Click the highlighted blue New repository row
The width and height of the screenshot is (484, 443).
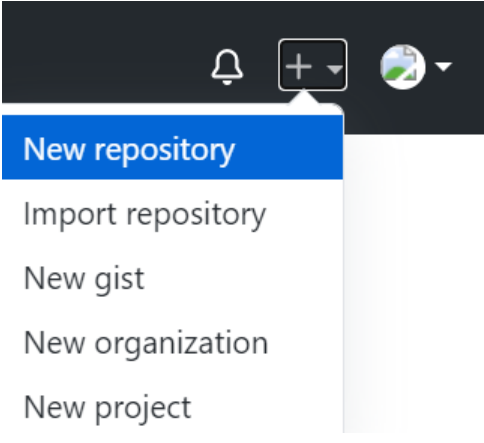coord(172,147)
